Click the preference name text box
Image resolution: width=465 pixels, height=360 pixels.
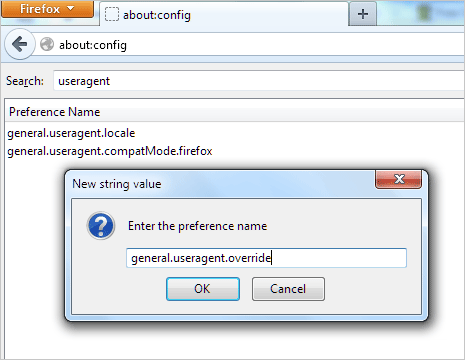click(x=266, y=258)
